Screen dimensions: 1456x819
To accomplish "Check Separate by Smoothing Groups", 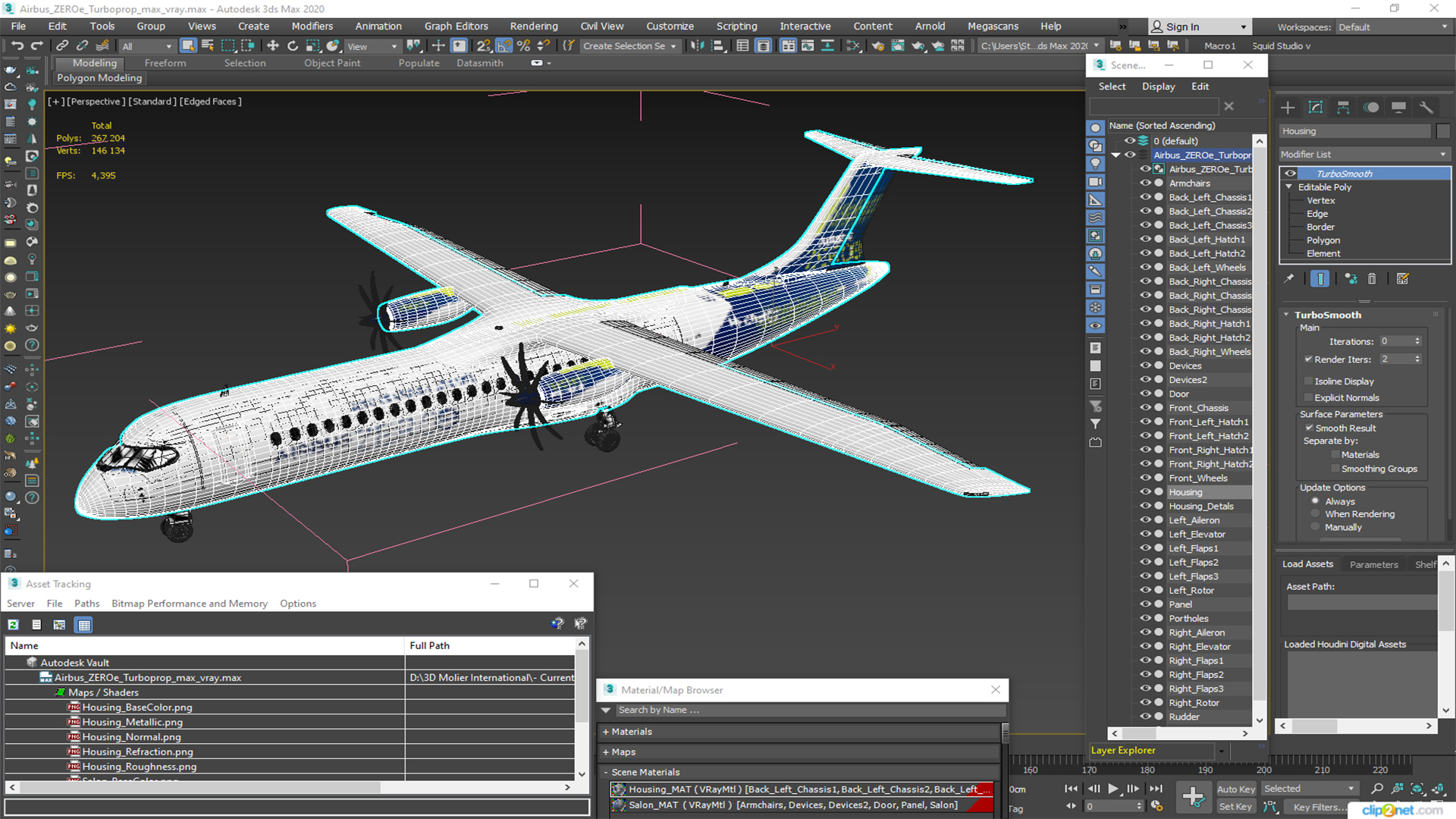I will (1335, 469).
